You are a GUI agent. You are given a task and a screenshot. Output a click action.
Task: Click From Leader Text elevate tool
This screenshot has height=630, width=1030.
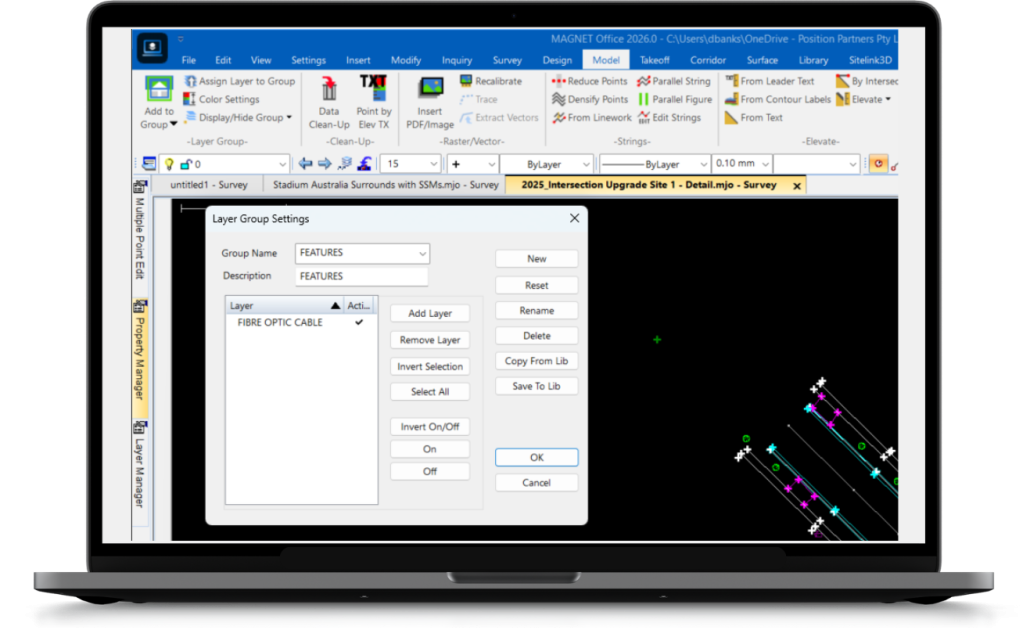click(x=770, y=81)
